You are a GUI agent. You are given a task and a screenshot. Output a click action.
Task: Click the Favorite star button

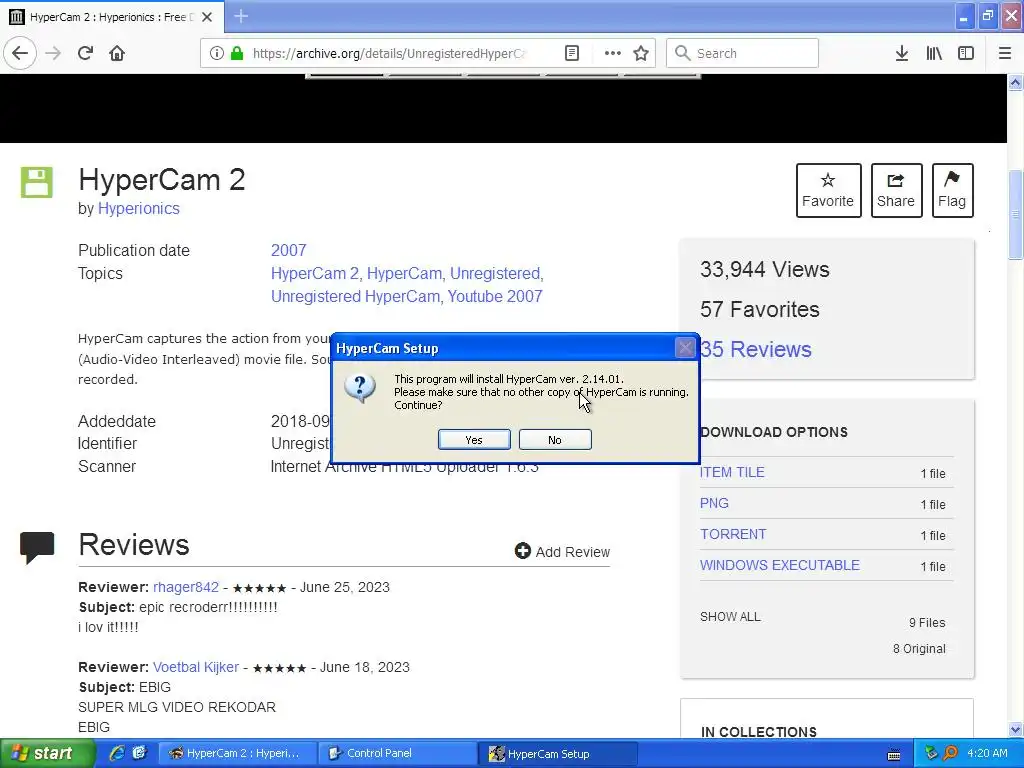pos(828,190)
